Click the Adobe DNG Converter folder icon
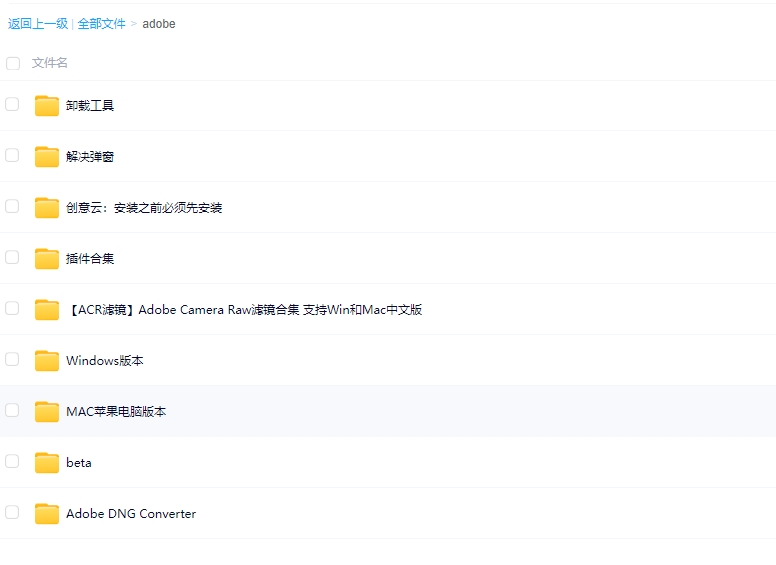Viewport: 776px width, 565px height. tap(47, 514)
